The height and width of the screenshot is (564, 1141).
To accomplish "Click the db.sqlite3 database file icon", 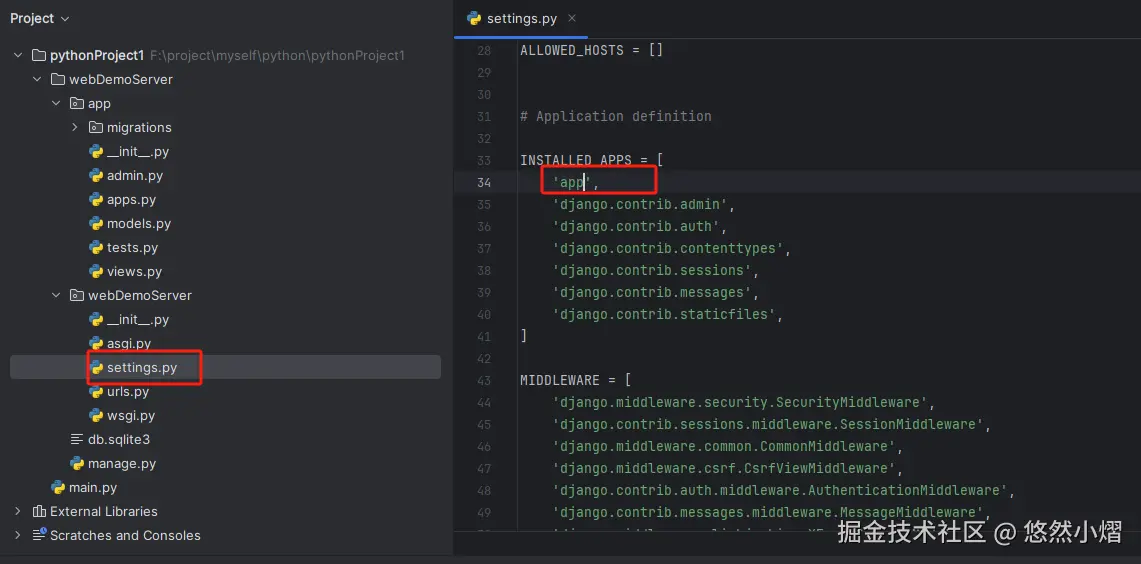I will (x=77, y=440).
